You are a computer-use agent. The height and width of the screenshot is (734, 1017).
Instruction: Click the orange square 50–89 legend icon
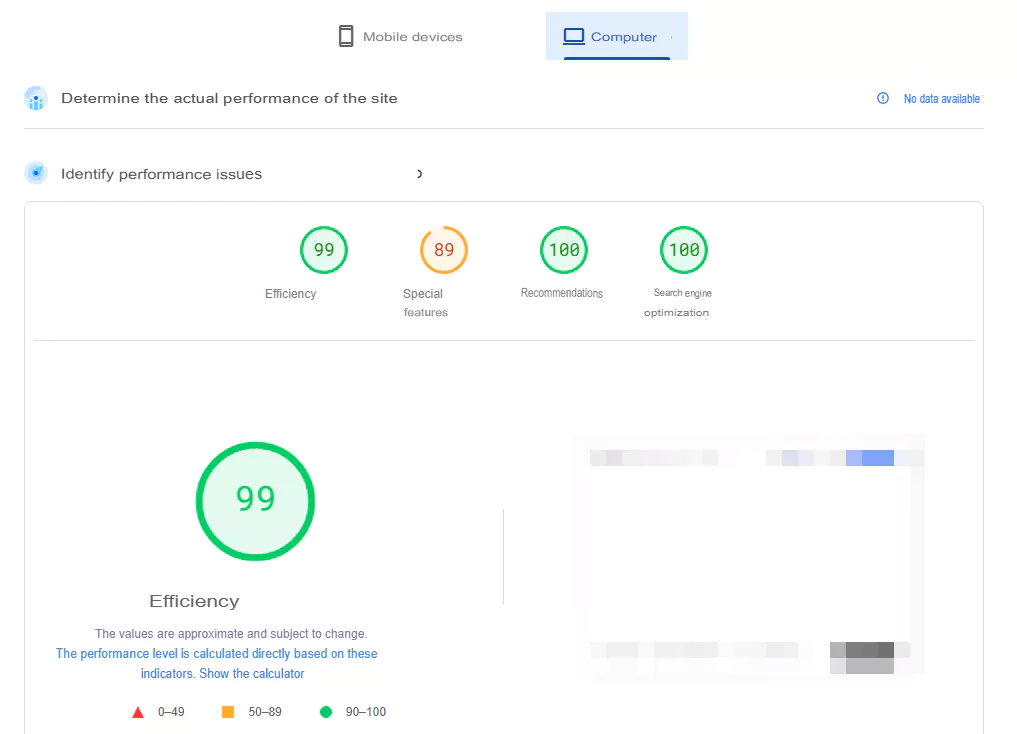tap(228, 712)
